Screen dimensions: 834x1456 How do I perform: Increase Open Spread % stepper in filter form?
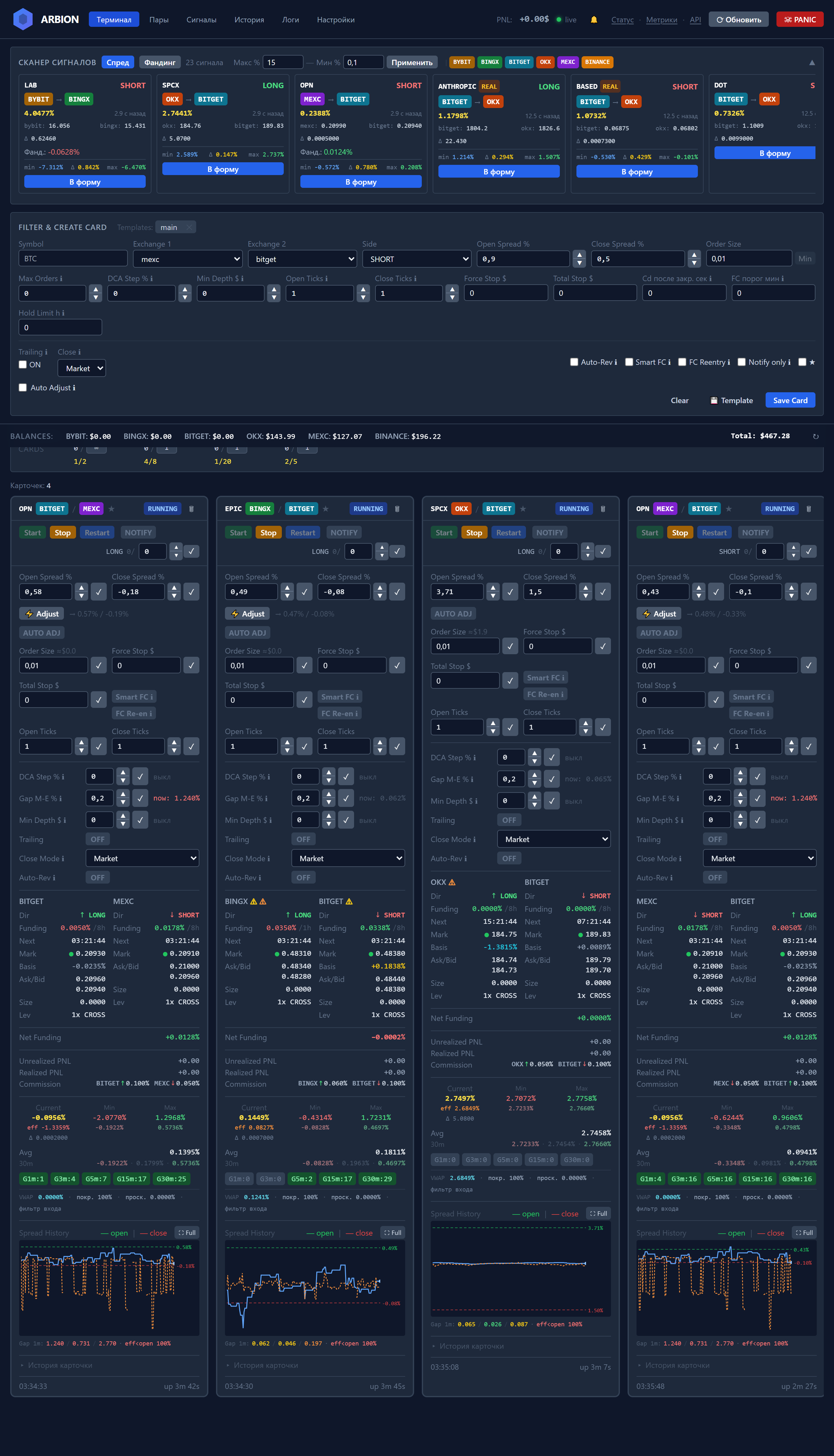(x=580, y=255)
